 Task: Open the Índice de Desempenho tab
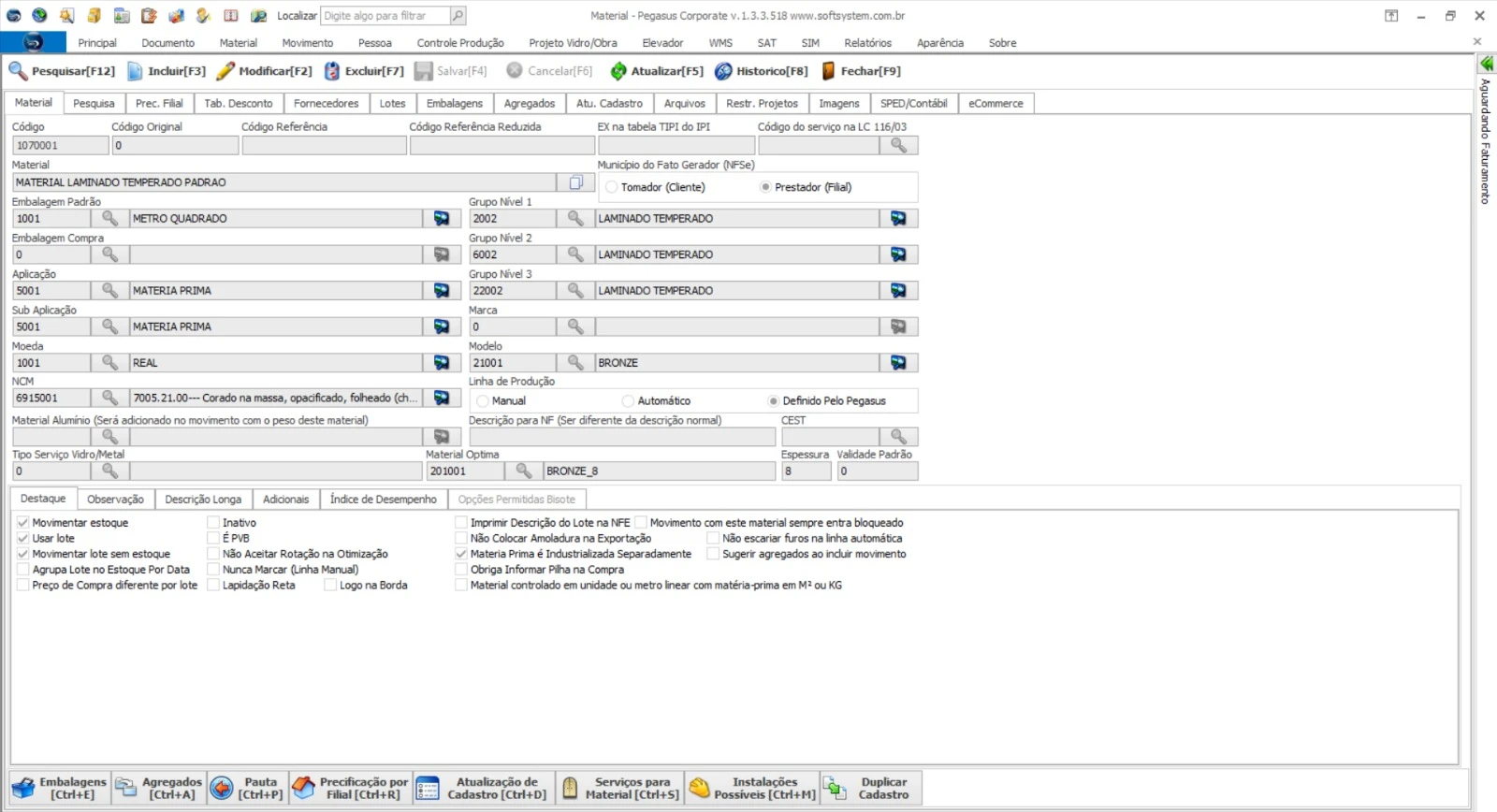click(383, 499)
